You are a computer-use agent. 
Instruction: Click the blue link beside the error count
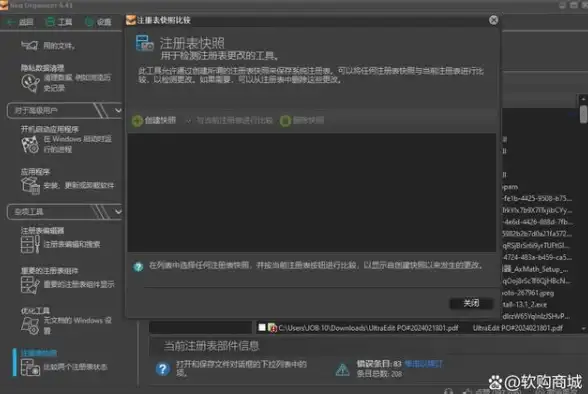tap(424, 364)
